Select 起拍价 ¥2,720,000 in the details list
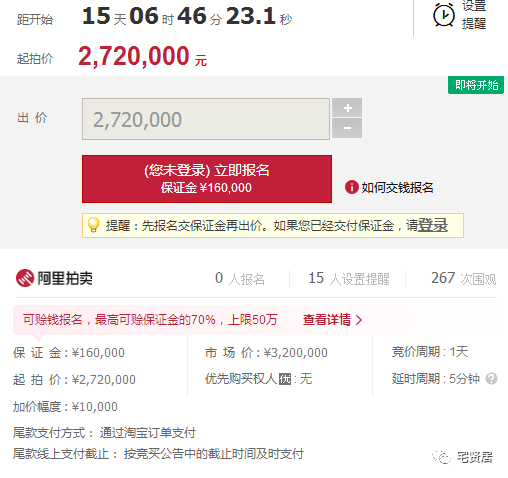The width and height of the screenshot is (508, 478). pos(74,380)
